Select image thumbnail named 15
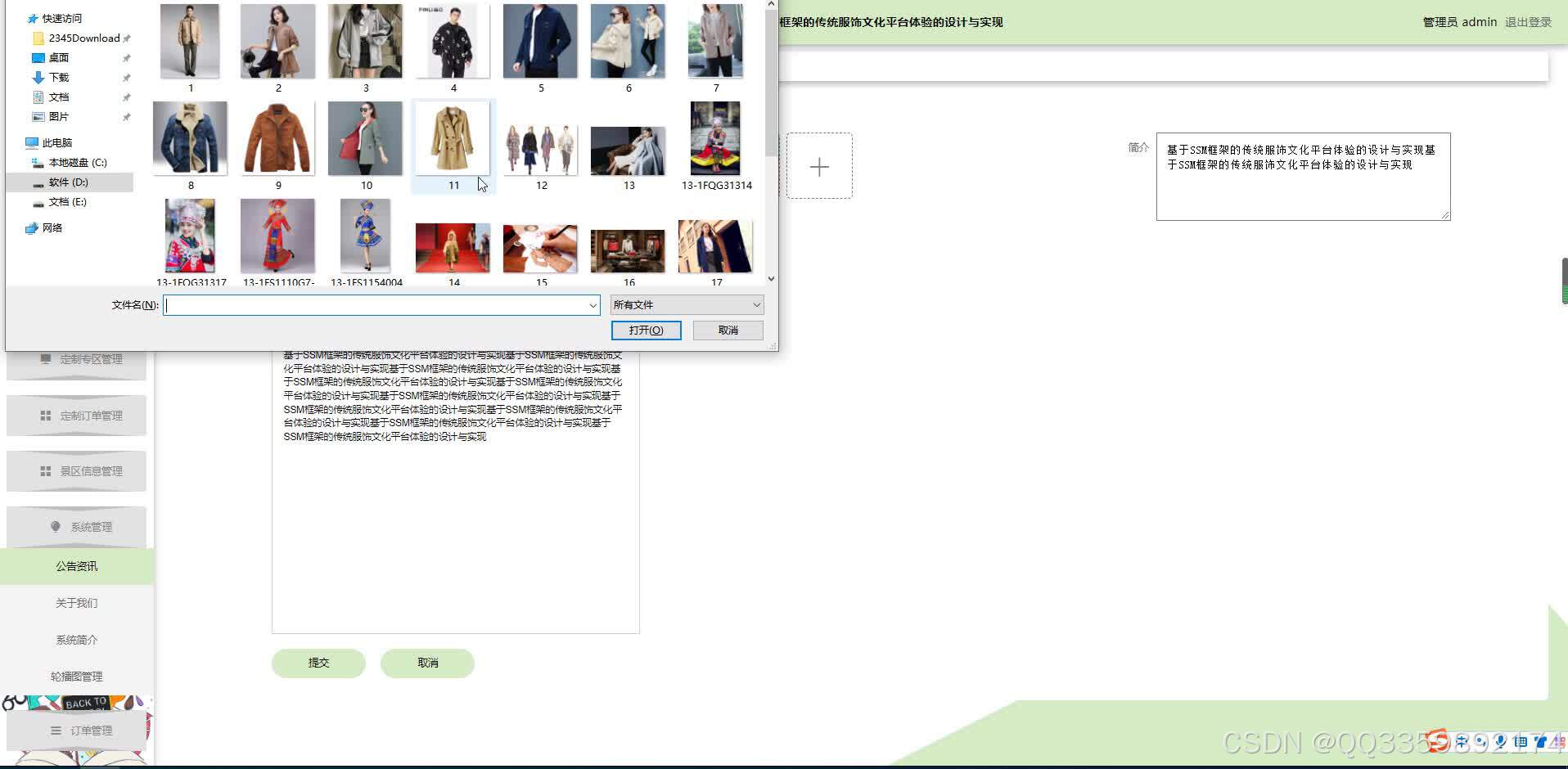The width and height of the screenshot is (1568, 769). (x=540, y=248)
